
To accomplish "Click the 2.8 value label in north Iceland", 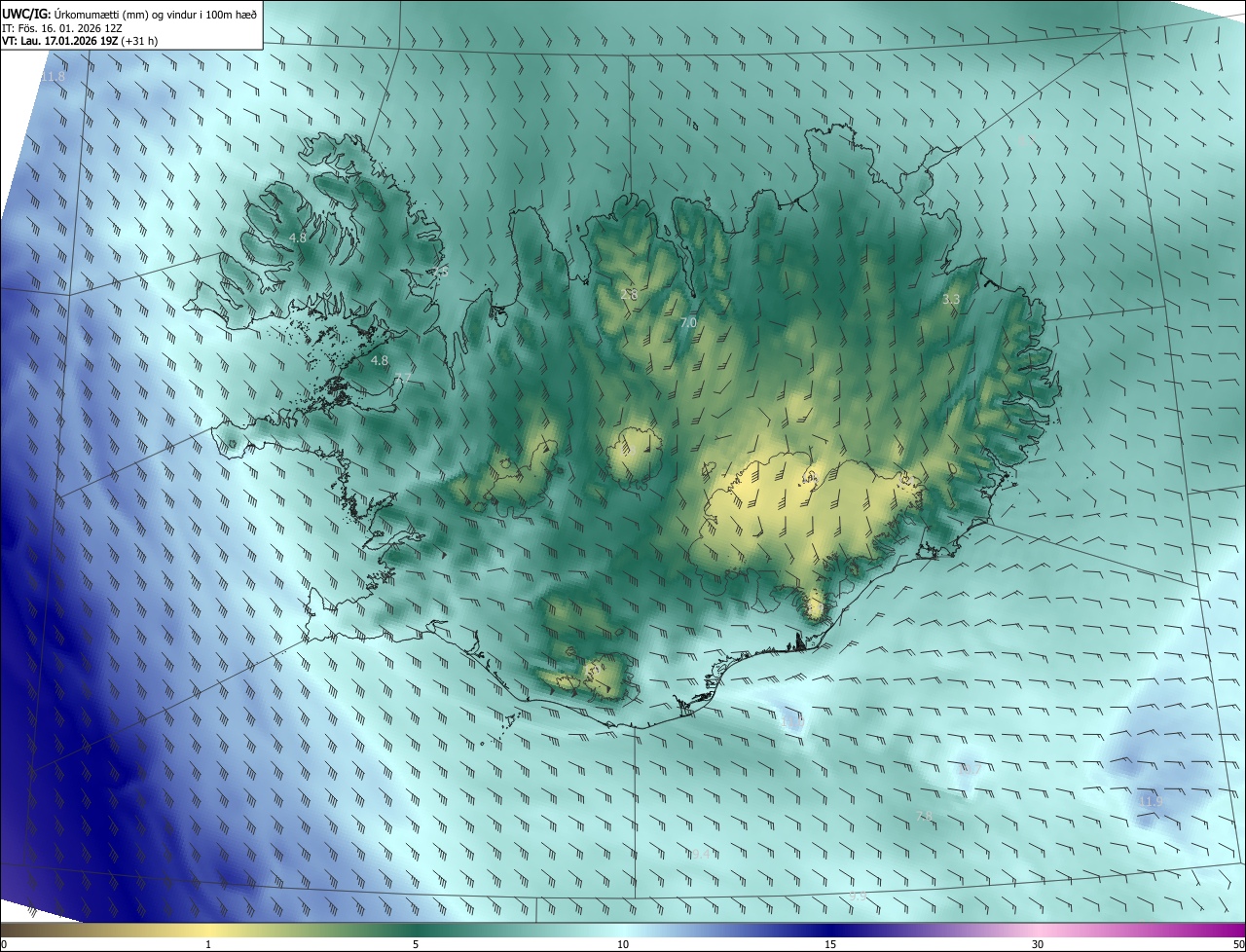I will pos(629,294).
